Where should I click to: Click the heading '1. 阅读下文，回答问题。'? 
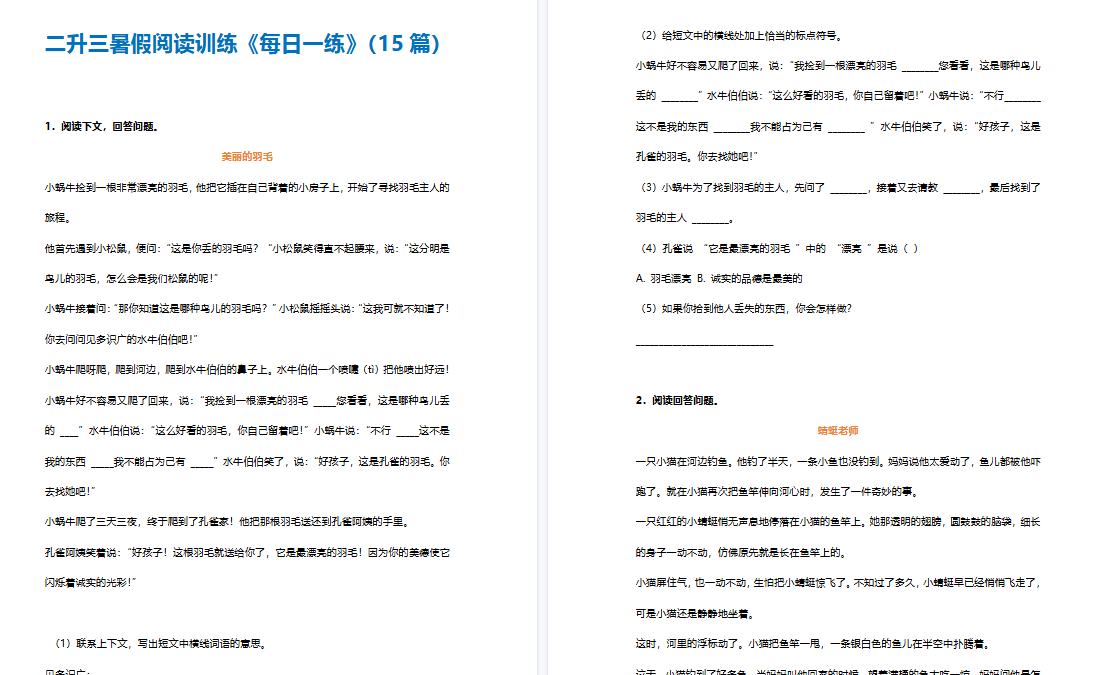[102, 126]
